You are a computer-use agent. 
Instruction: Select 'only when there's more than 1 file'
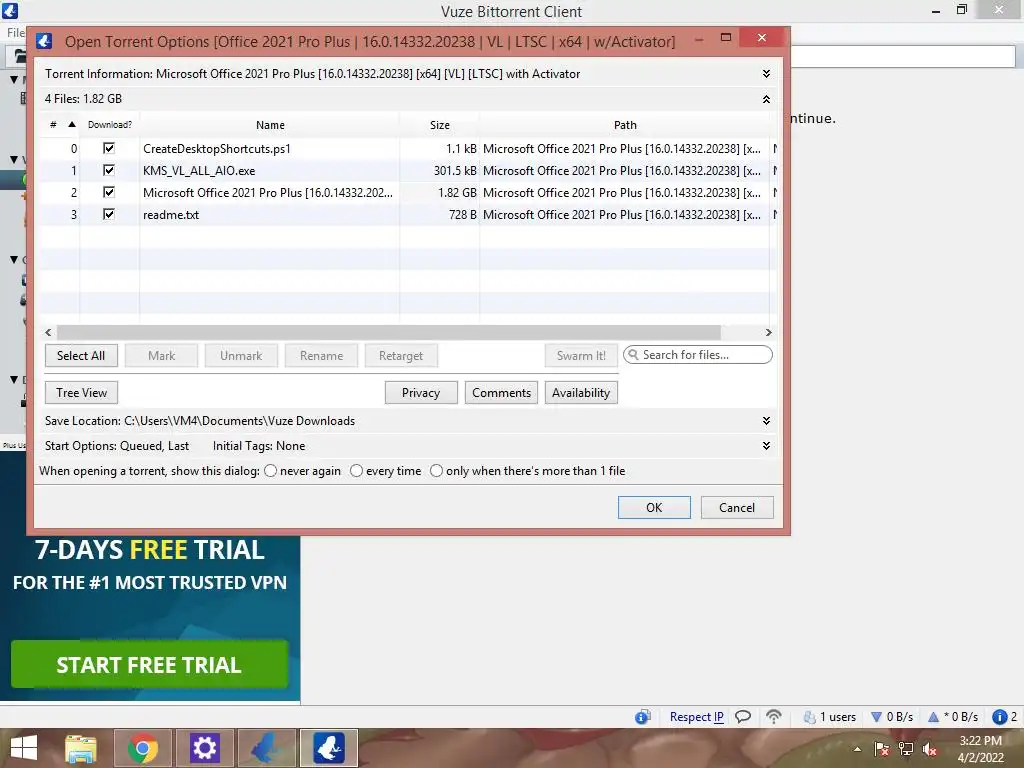[436, 471]
